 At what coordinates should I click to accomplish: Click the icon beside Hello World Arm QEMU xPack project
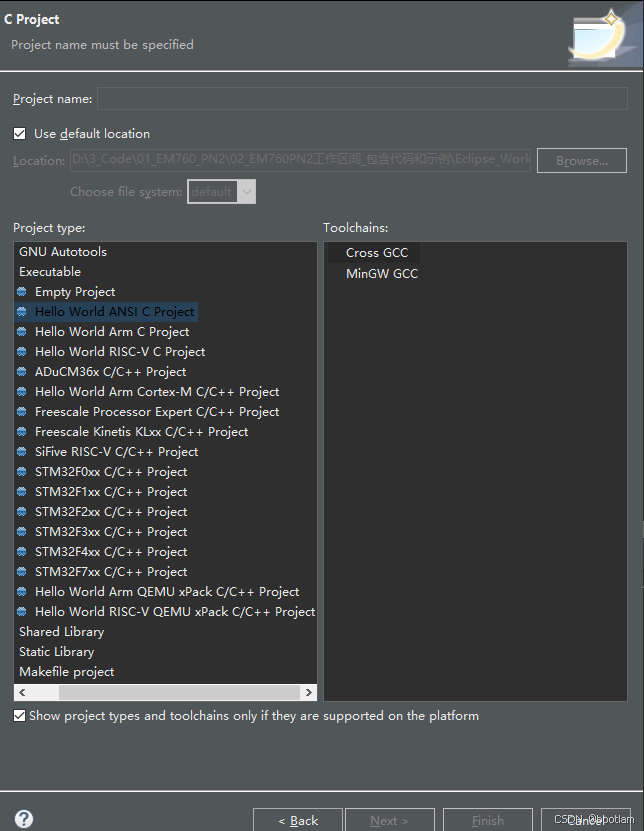[22, 592]
